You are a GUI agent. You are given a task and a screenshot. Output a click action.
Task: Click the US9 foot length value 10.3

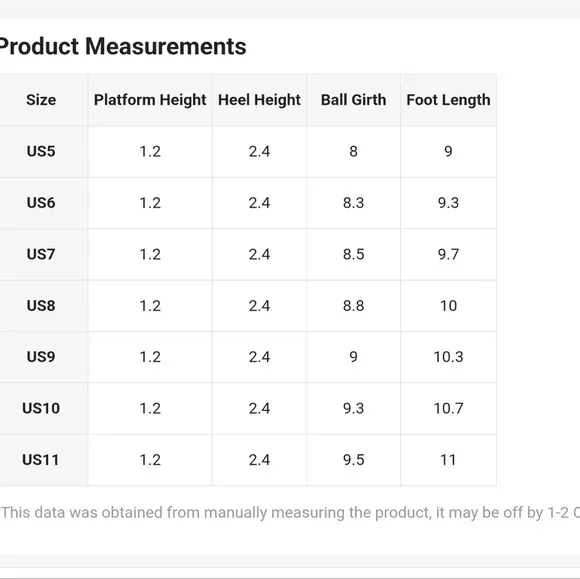(x=448, y=357)
